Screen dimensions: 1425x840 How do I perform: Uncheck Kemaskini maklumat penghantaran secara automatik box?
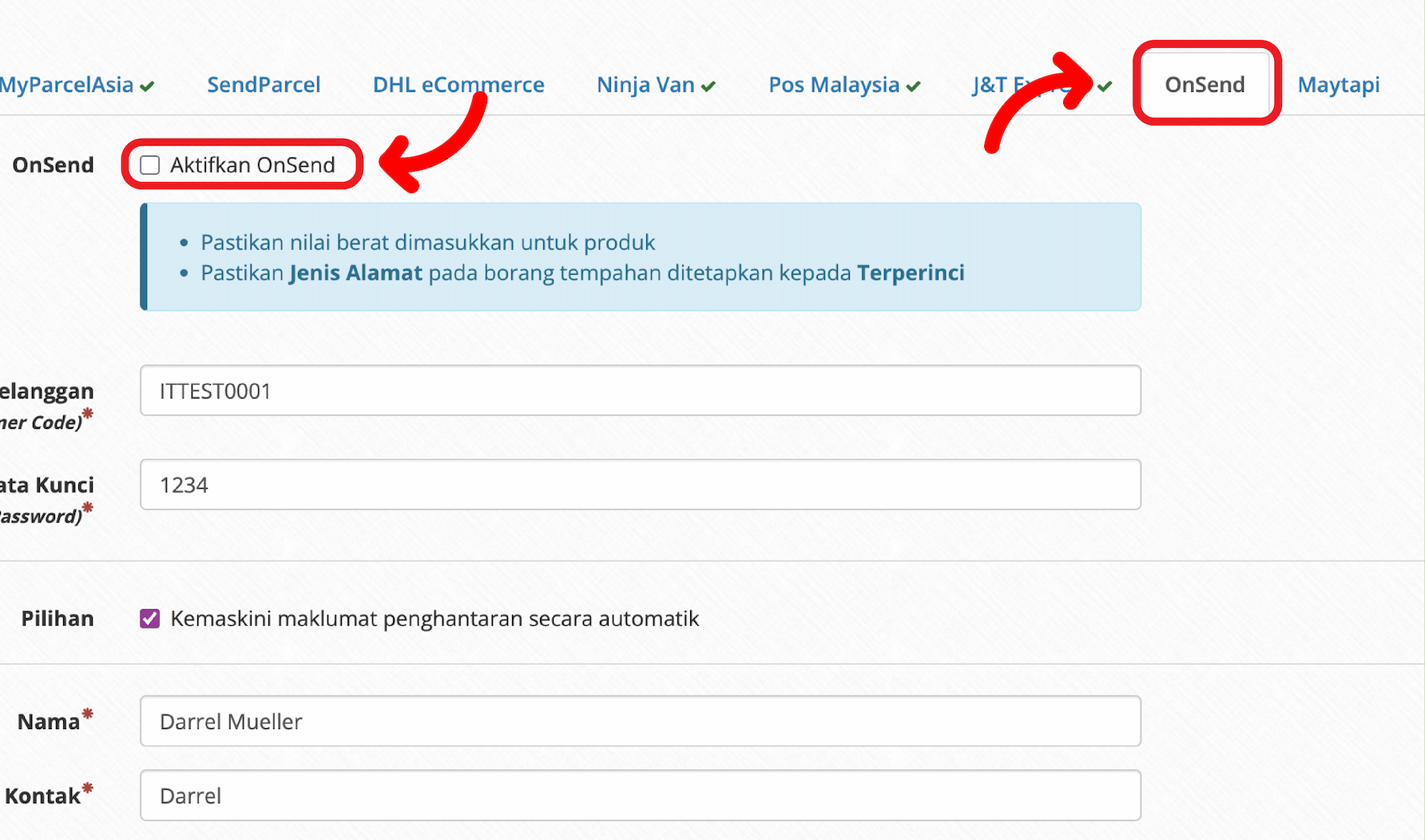point(150,619)
